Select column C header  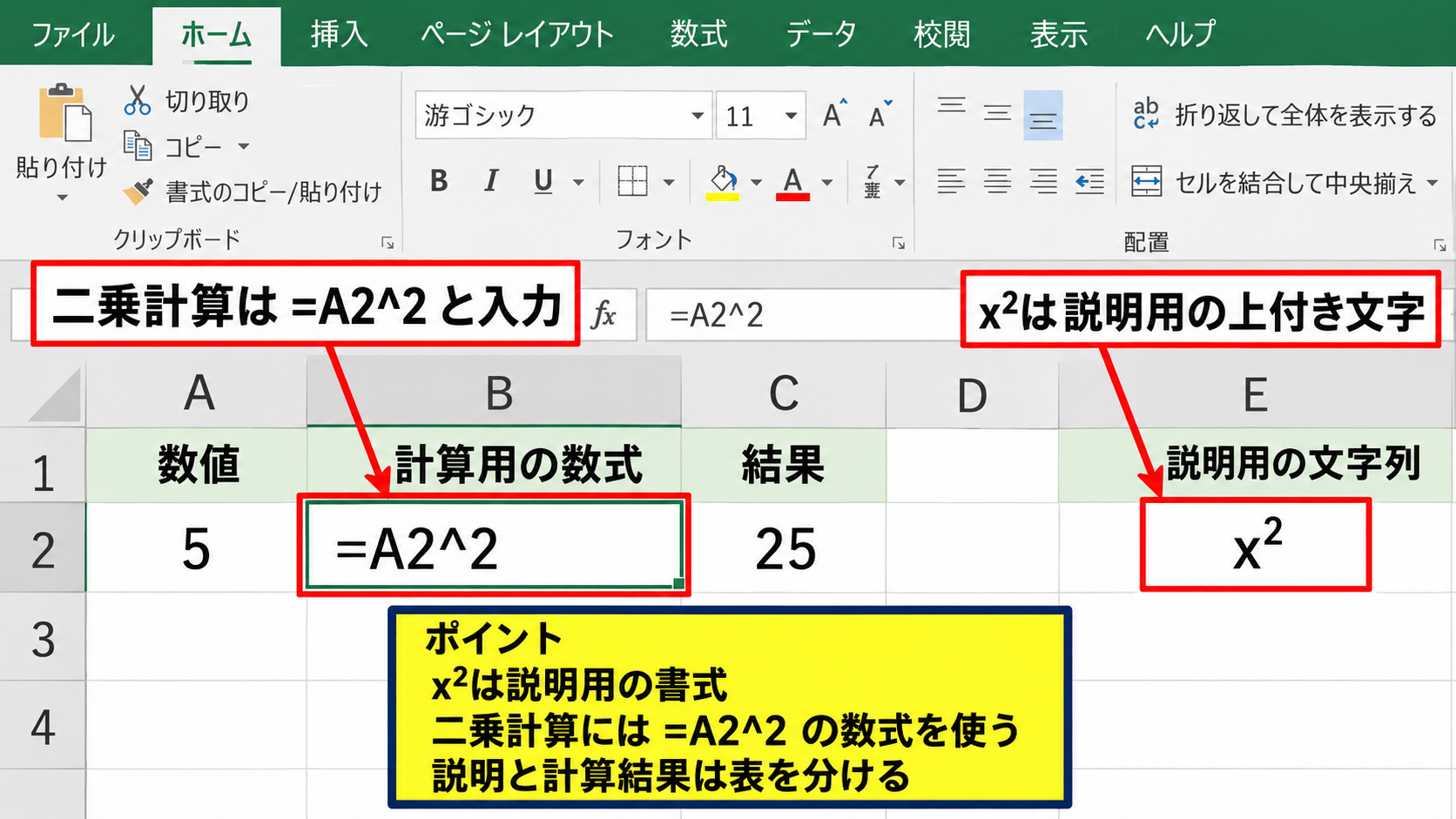(784, 393)
